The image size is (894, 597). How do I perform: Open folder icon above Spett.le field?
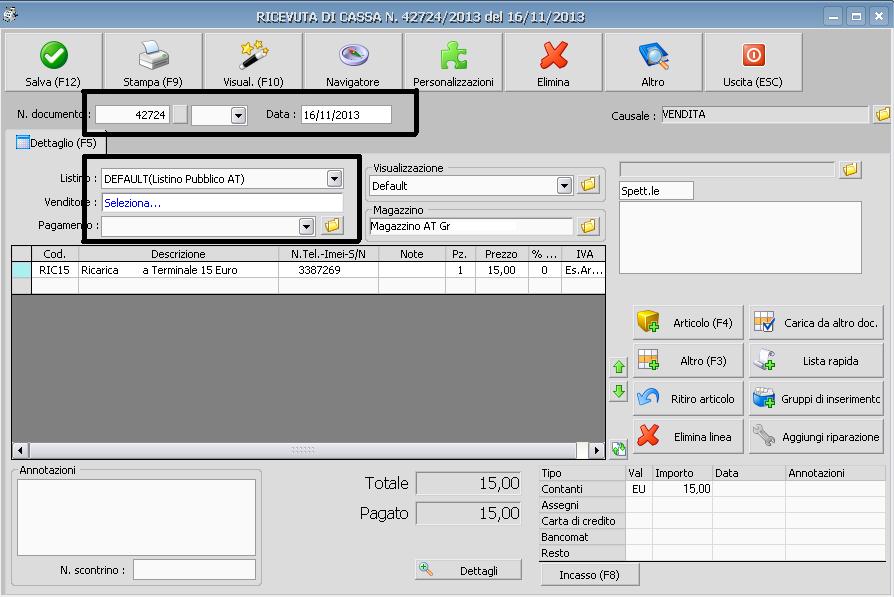click(850, 169)
